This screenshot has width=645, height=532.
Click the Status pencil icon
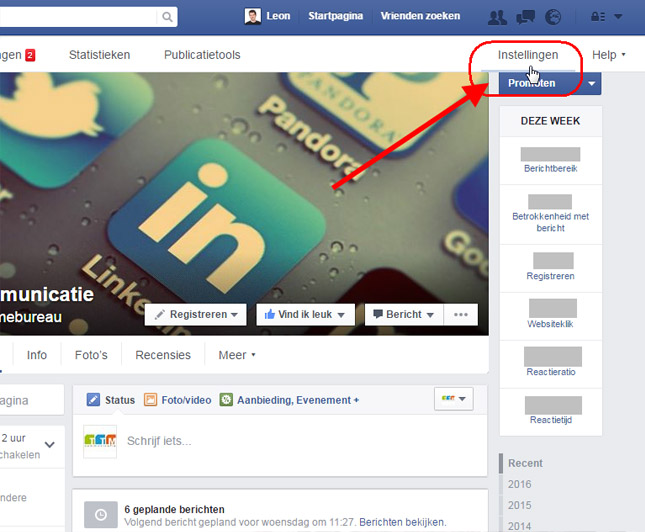[x=93, y=400]
